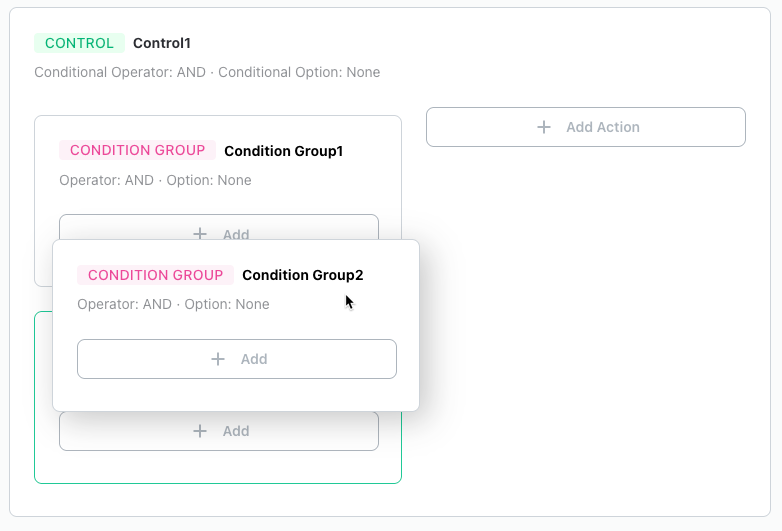Click Add button inside Condition Group1
782x531 pixels.
click(x=219, y=227)
